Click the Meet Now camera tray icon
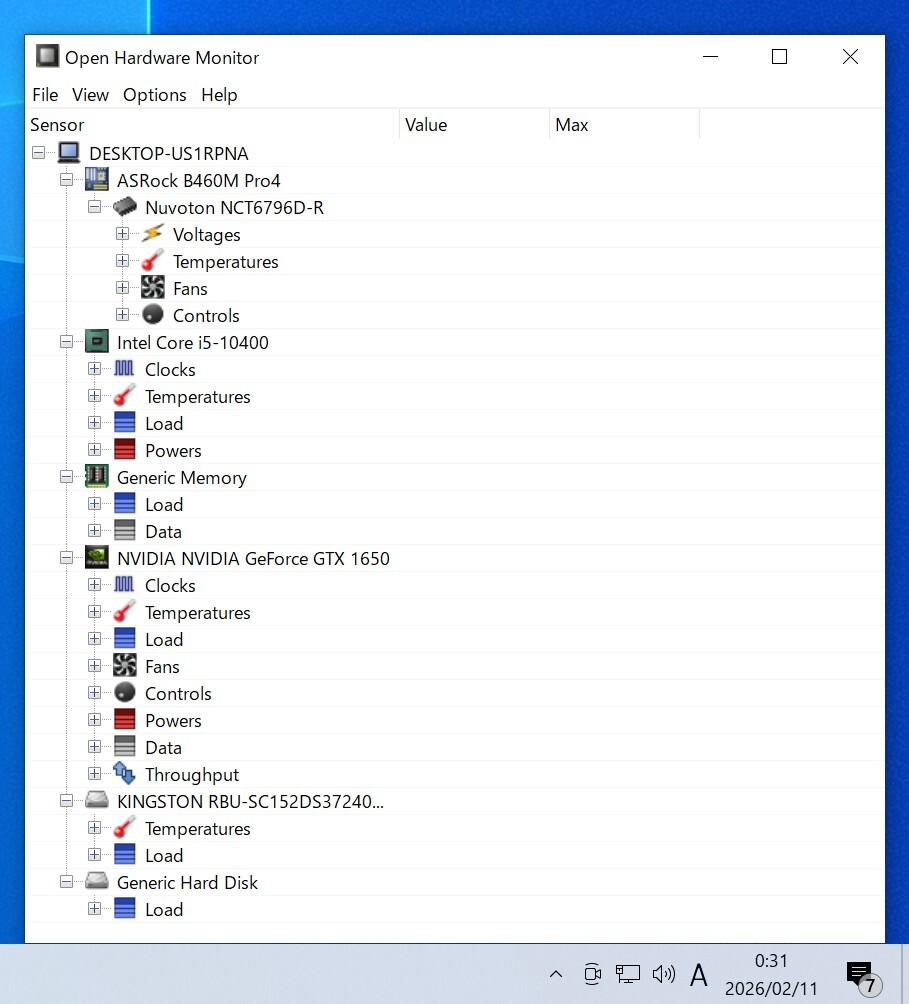909x1004 pixels. coord(592,974)
